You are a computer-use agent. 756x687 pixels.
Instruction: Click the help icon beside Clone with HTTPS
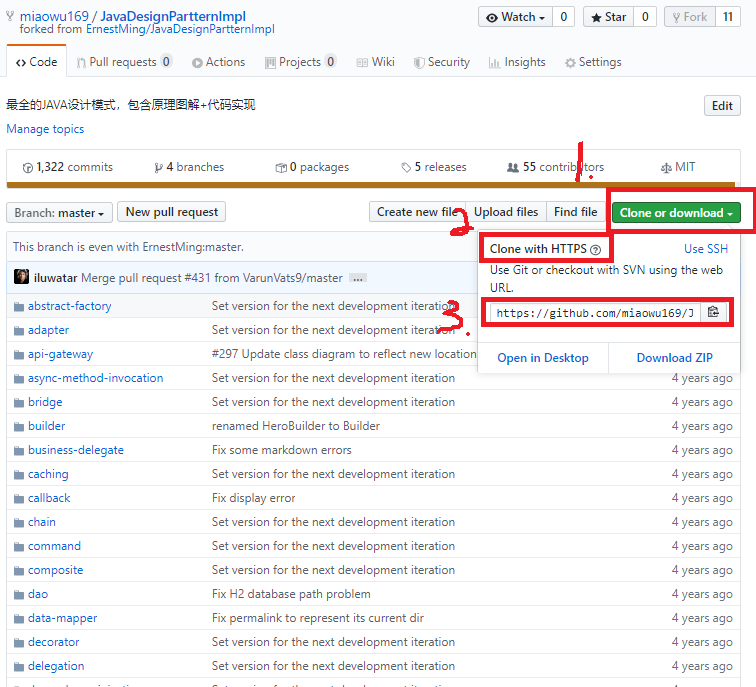595,250
